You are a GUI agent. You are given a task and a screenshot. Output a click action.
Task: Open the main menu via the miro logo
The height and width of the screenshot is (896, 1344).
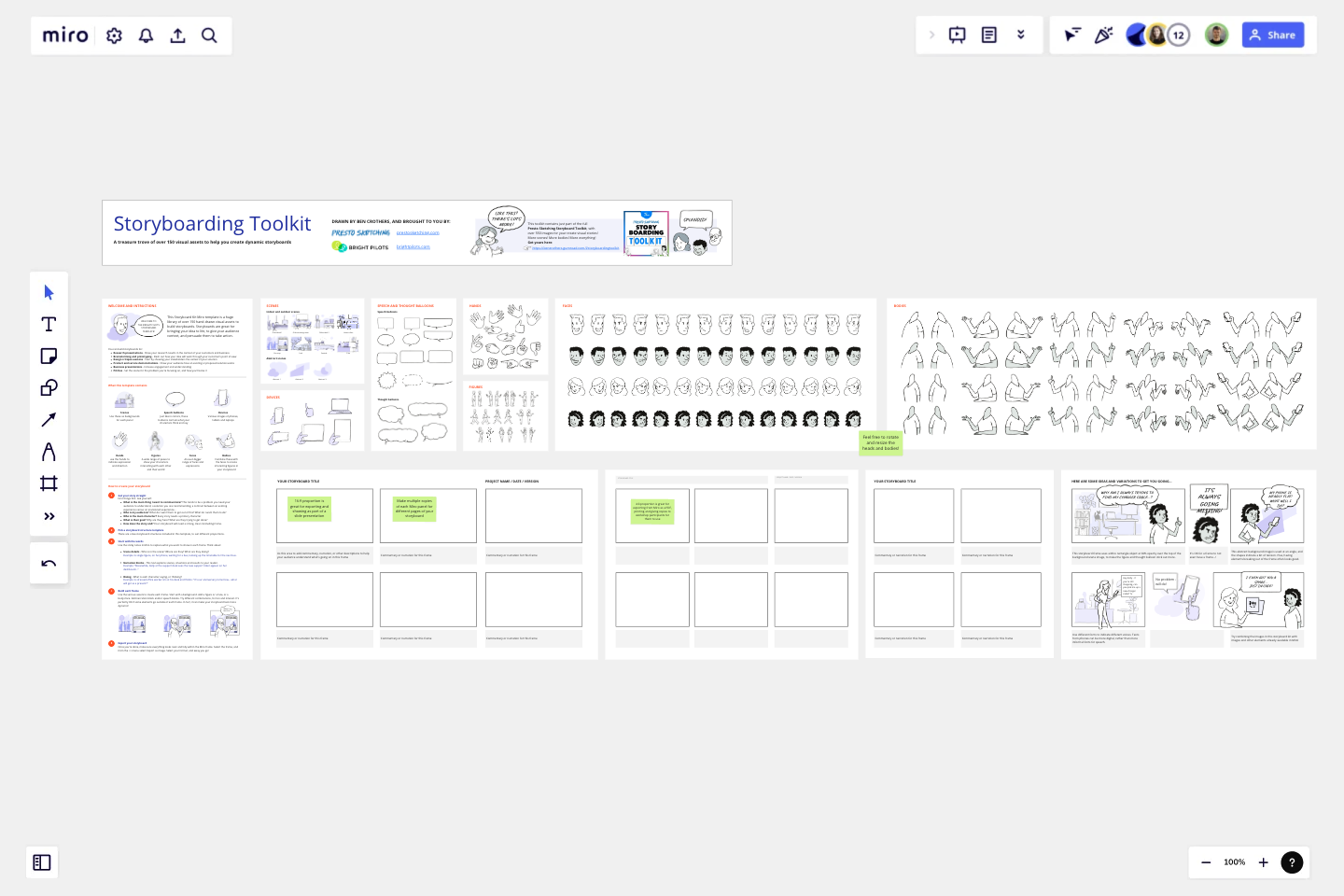tap(64, 35)
